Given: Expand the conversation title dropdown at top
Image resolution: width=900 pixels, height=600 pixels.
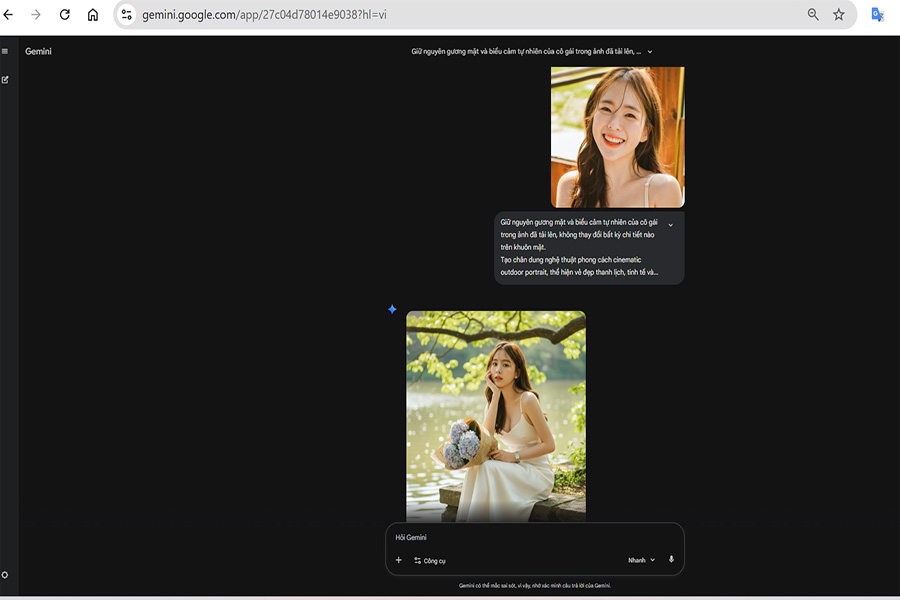Looking at the screenshot, I should (650, 51).
